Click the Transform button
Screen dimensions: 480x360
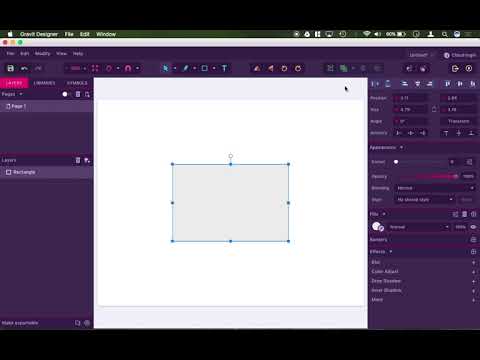[x=458, y=121]
